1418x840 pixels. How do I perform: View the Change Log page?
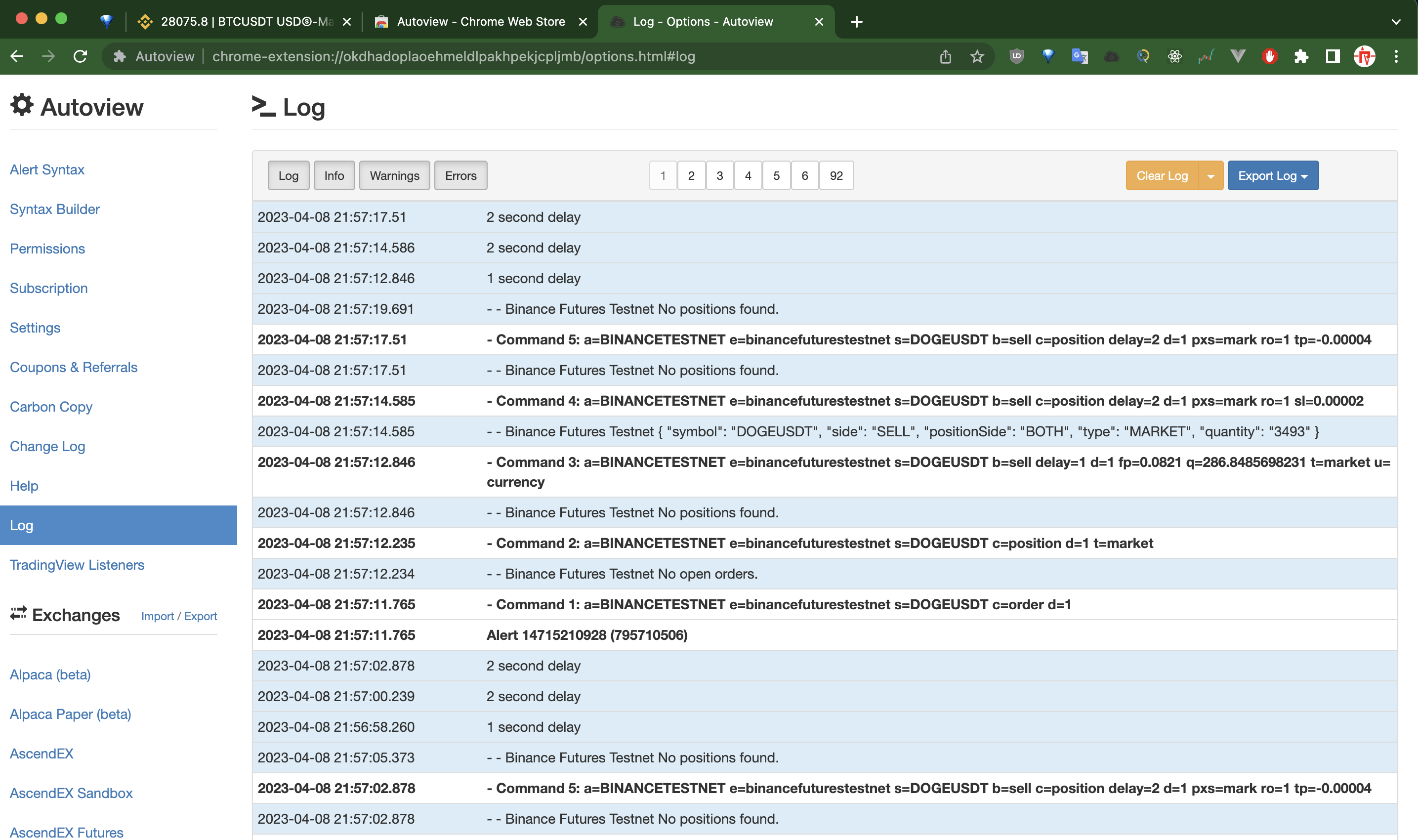[x=47, y=446]
